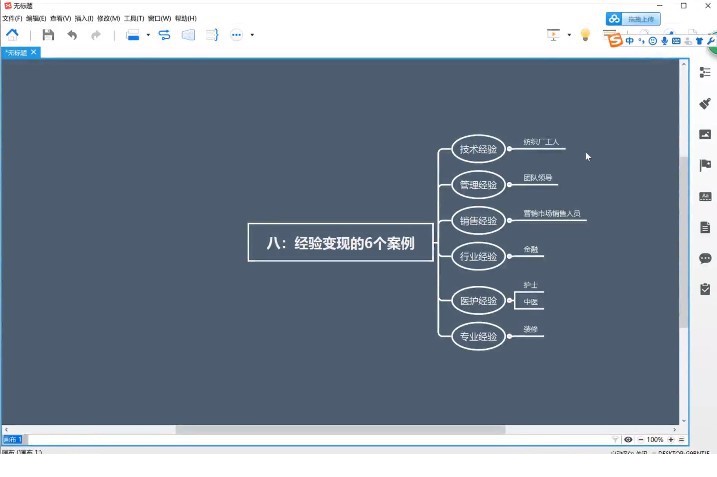Open the 修改(M) menu
The height and width of the screenshot is (477, 717).
[x=108, y=18]
